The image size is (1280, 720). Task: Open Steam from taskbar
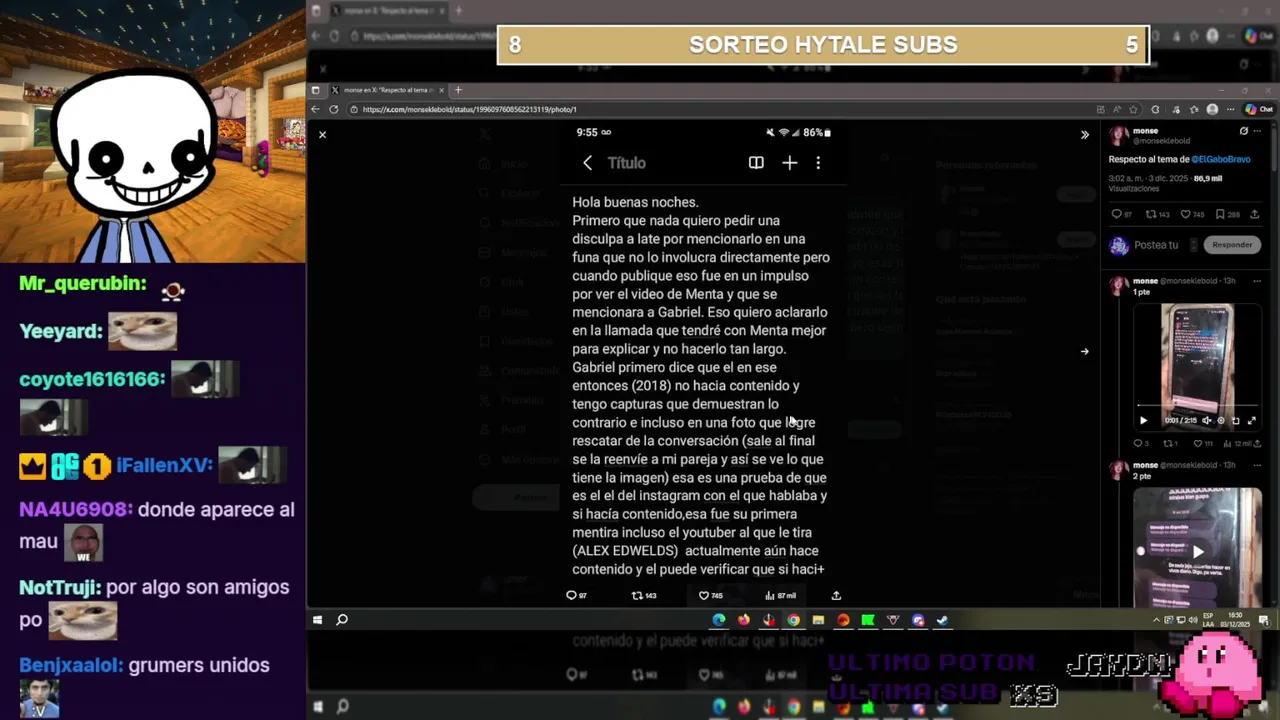(x=942, y=620)
